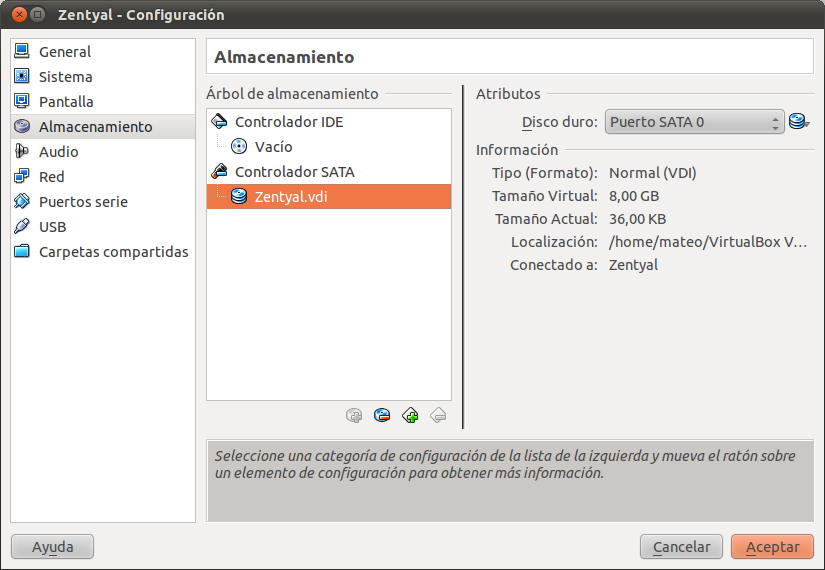Open the Puertos serie category

103,202
